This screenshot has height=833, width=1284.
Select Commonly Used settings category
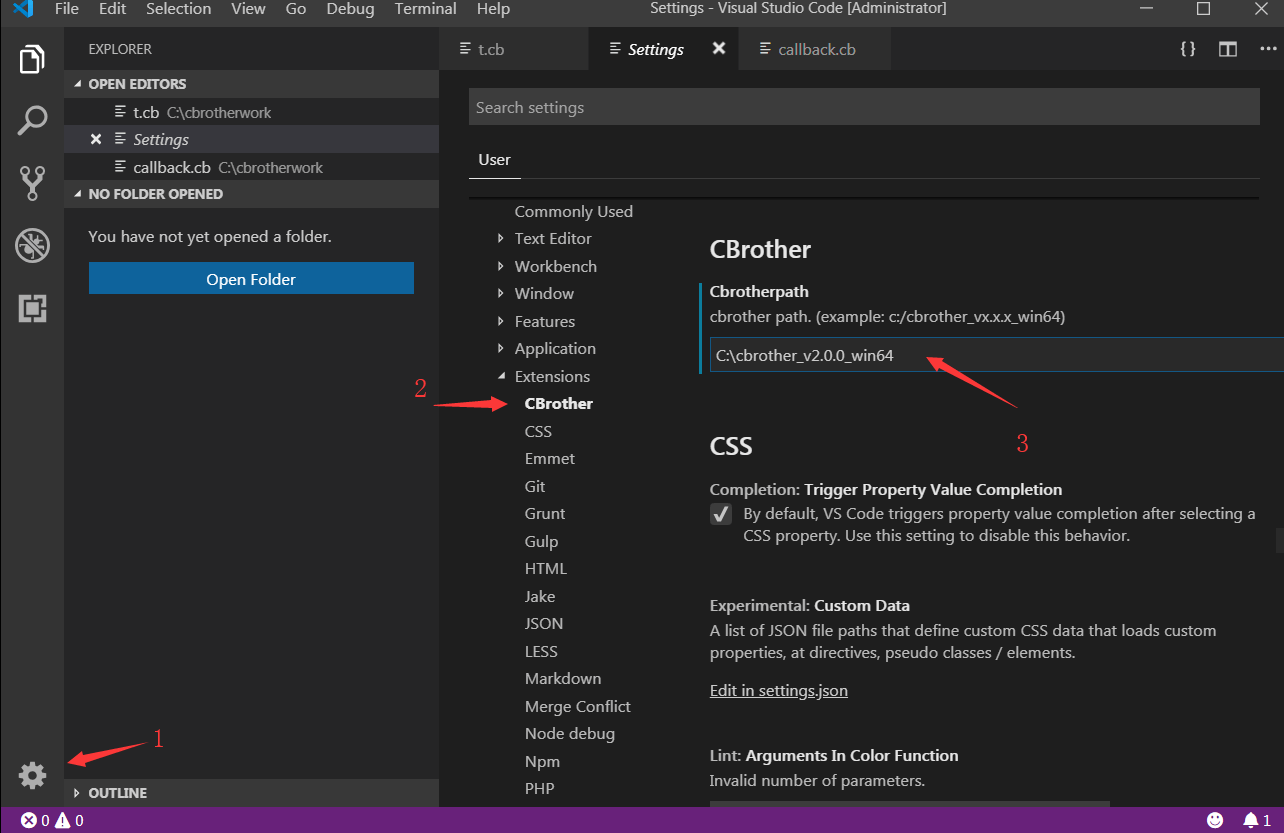pyautogui.click(x=573, y=212)
